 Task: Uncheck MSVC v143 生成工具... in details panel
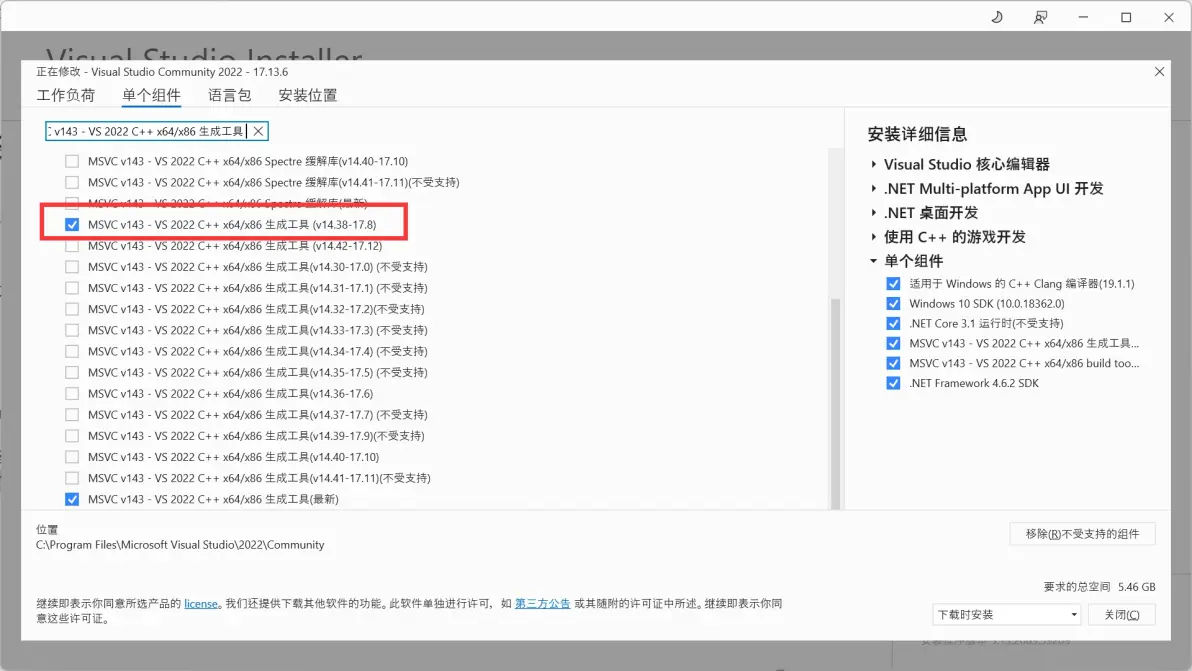point(893,343)
